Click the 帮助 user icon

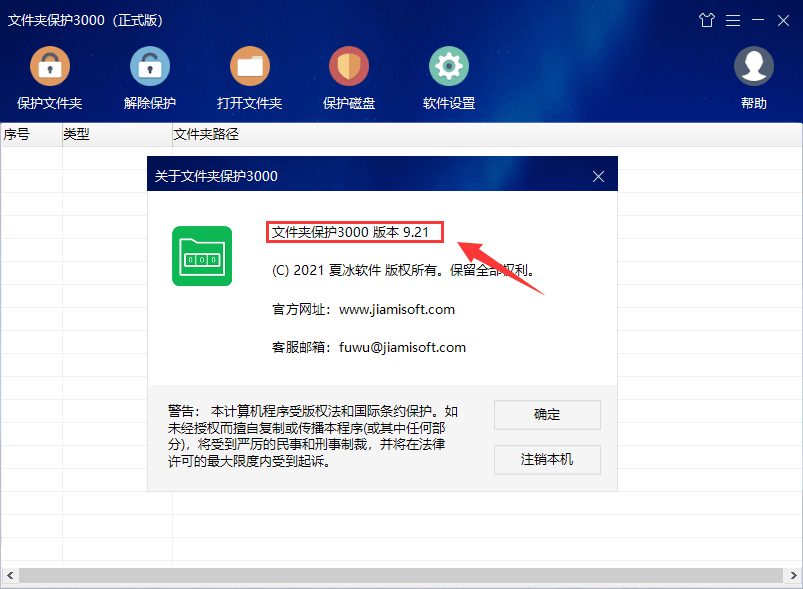753,66
